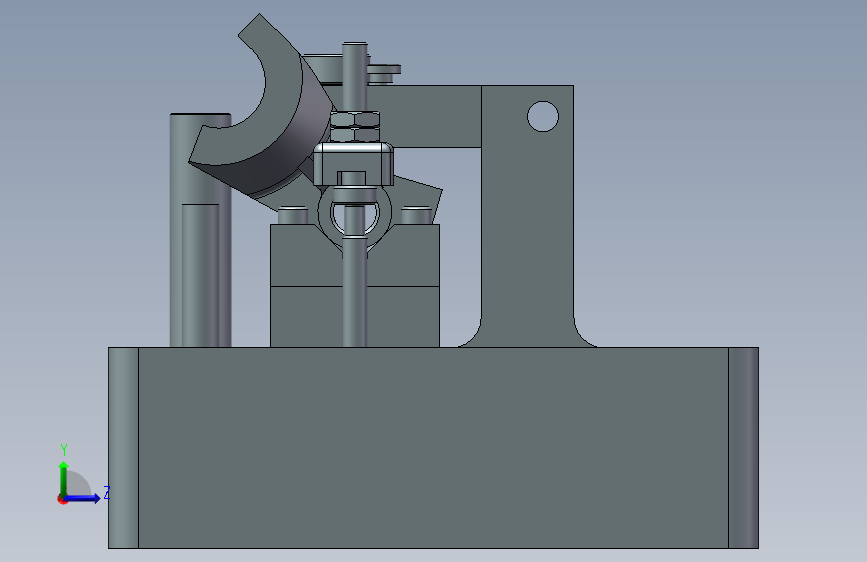Click the blue Z axis arrow of triad
Viewport: 867px width, 562px height.
click(x=83, y=498)
